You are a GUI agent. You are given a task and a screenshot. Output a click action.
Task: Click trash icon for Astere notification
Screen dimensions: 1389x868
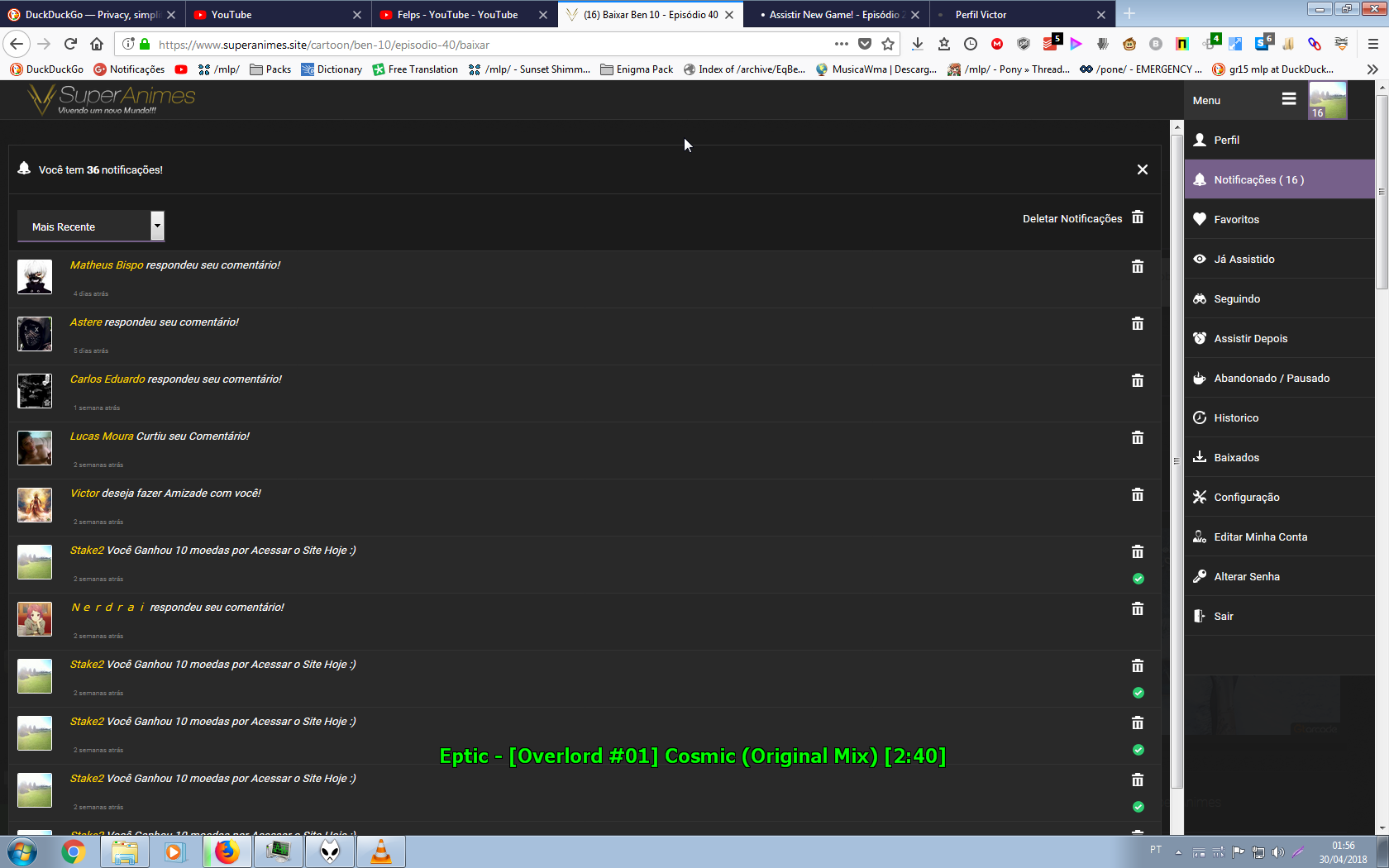1137,323
